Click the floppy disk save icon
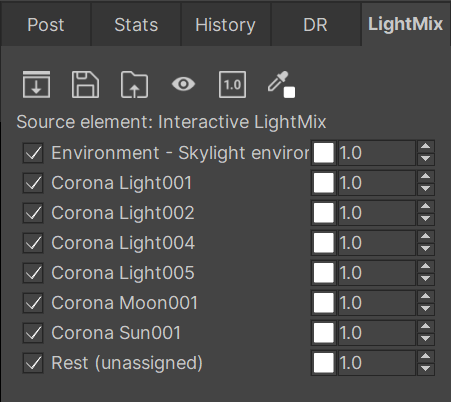The width and height of the screenshot is (451, 402). 85,84
